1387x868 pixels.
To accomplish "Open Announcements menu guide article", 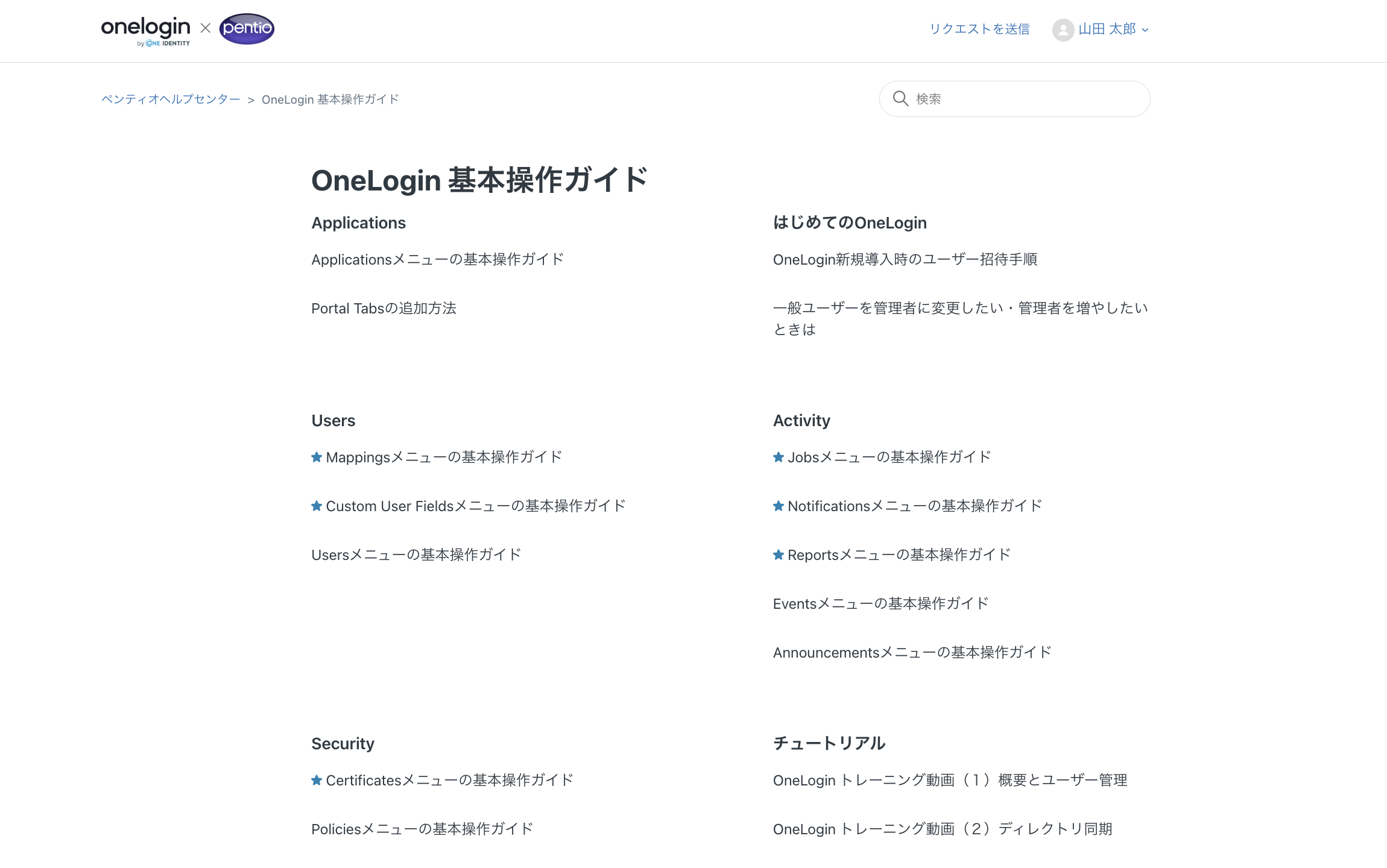I will pyautogui.click(x=912, y=653).
